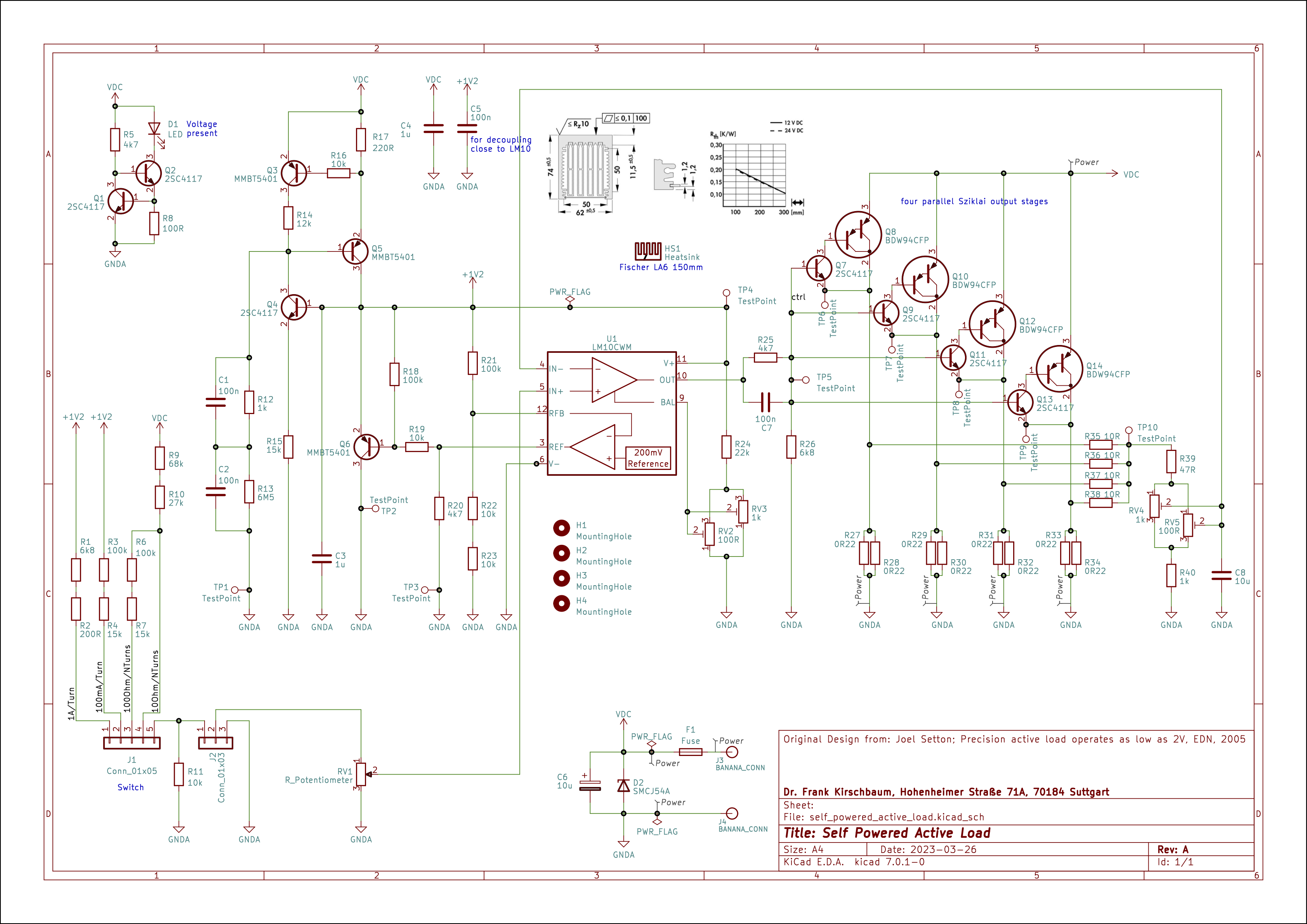Select the 200mV Reference box in U1
This screenshot has height=924, width=1307.
[648, 458]
